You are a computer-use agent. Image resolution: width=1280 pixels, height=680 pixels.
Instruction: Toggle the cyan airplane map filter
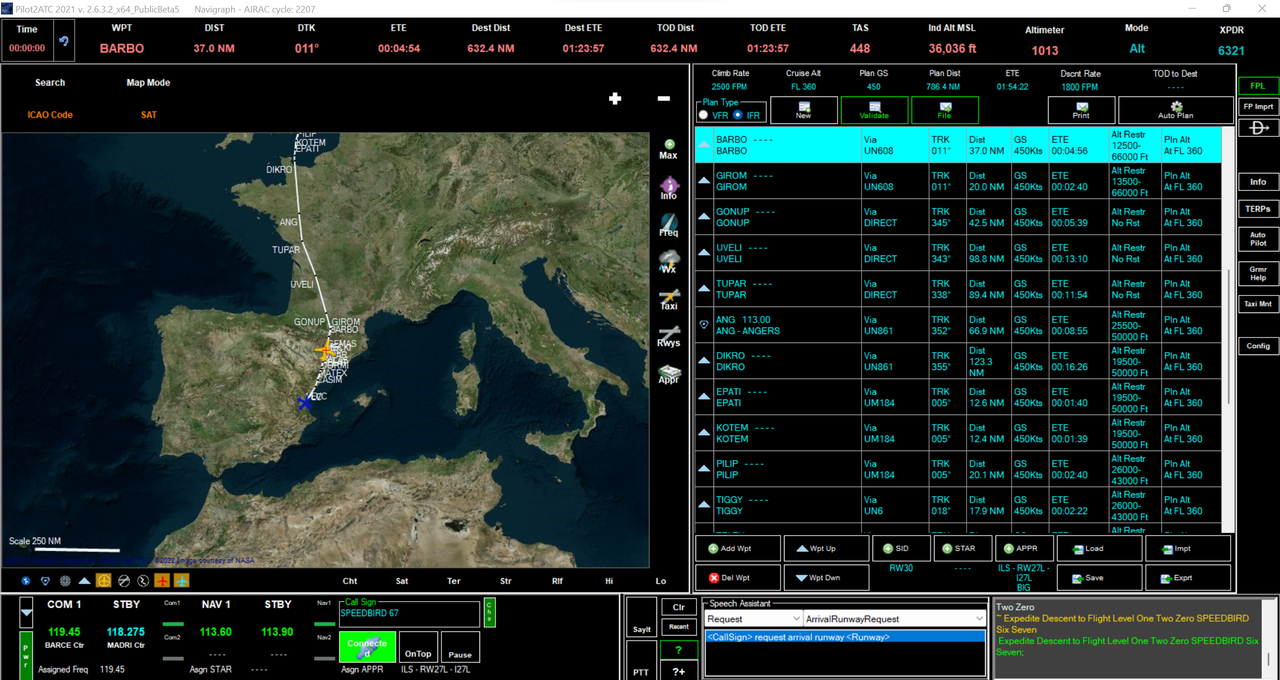pos(182,580)
